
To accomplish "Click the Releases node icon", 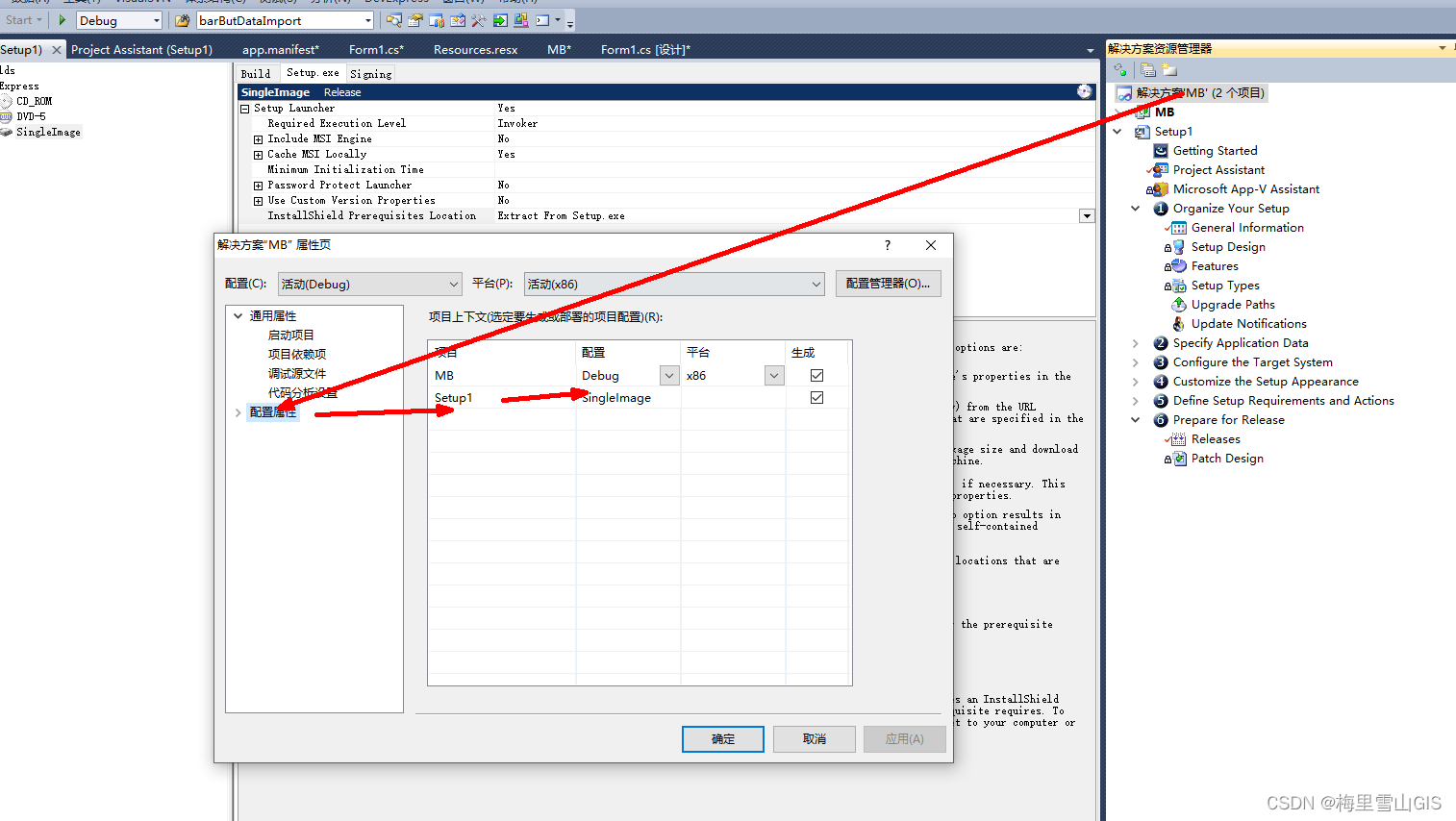I will pyautogui.click(x=1178, y=439).
